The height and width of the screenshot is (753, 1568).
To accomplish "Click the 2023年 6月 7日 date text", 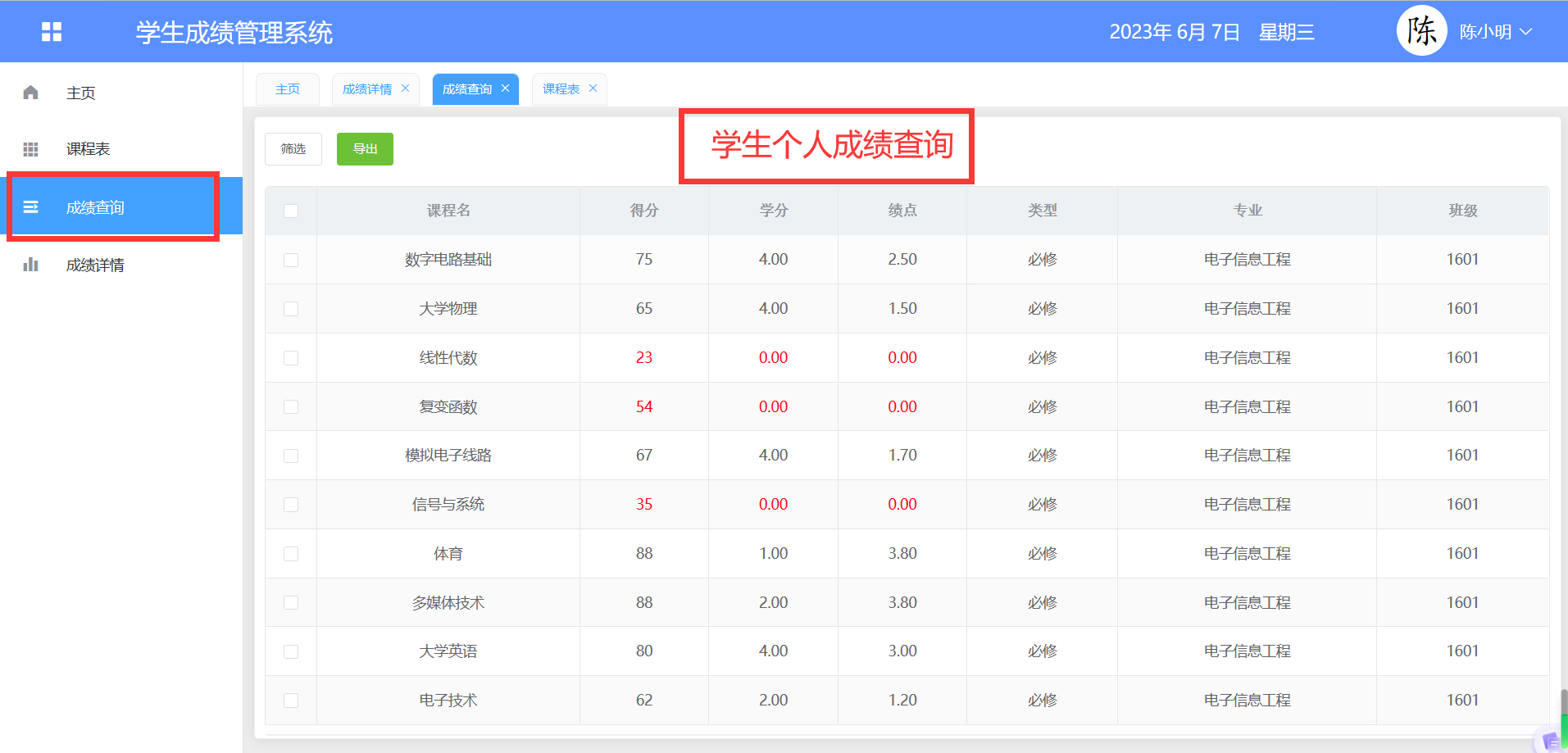I will [1175, 32].
